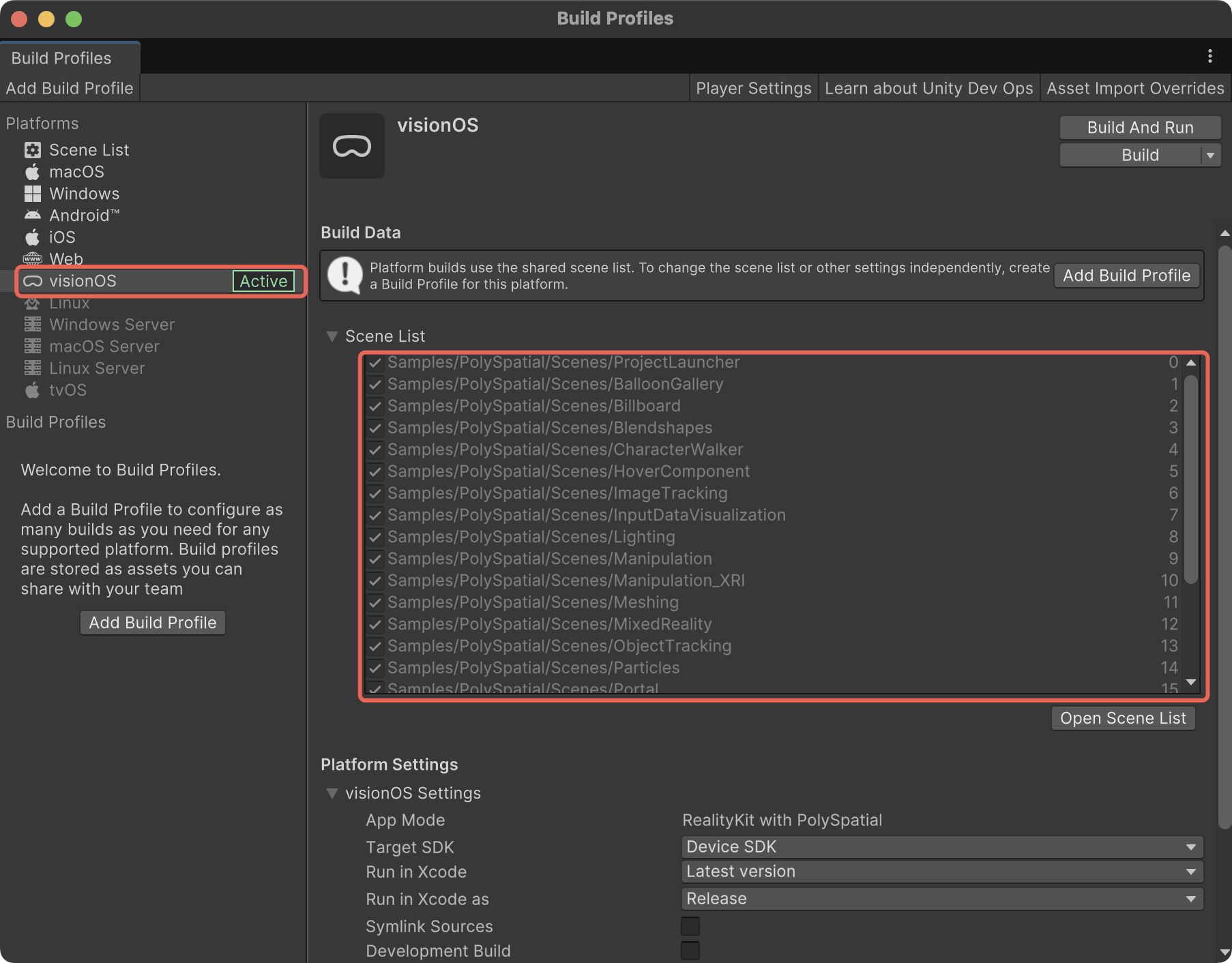Click the macOS Server icon in Platforms
Image resolution: width=1232 pixels, height=963 pixels.
33,346
